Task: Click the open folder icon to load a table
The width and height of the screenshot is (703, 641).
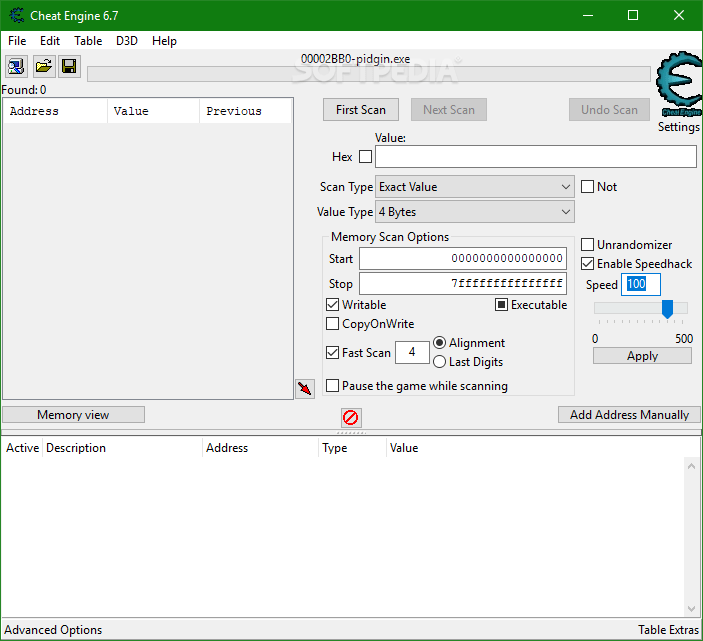Action: (x=43, y=67)
